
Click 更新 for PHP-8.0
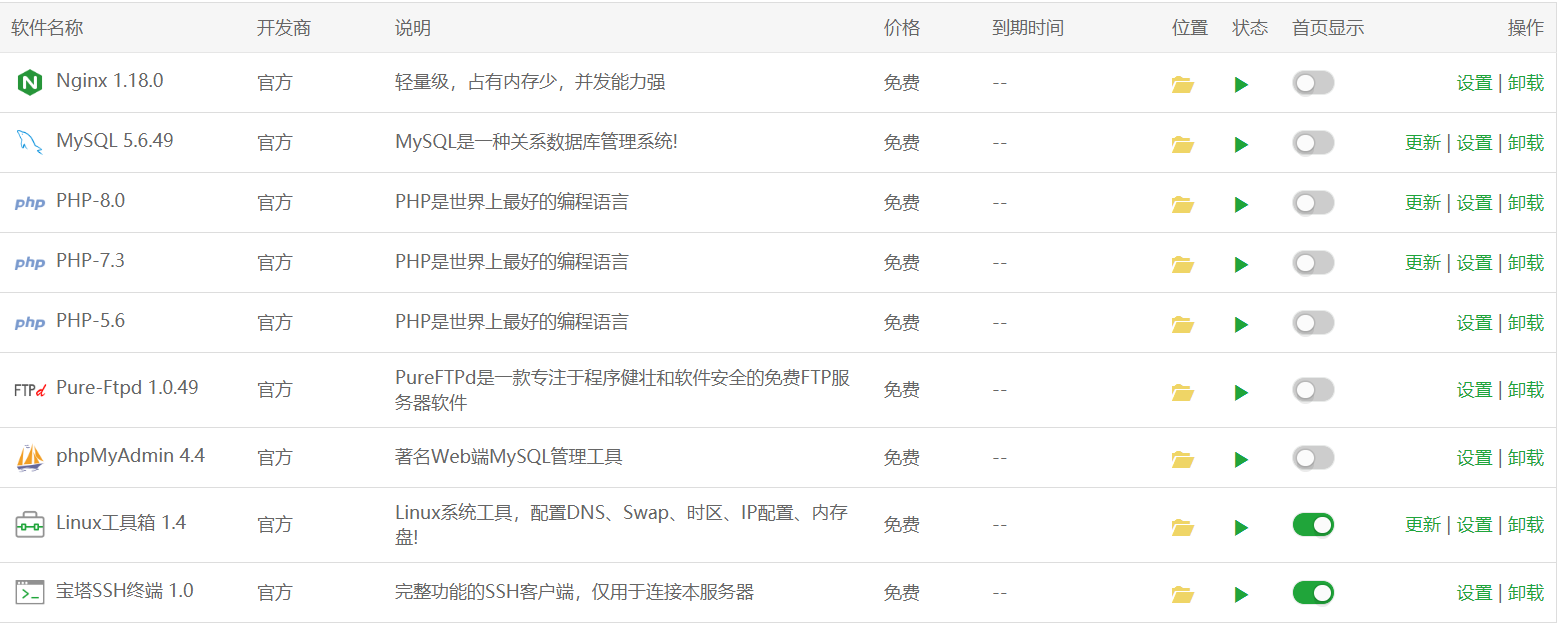click(1423, 203)
